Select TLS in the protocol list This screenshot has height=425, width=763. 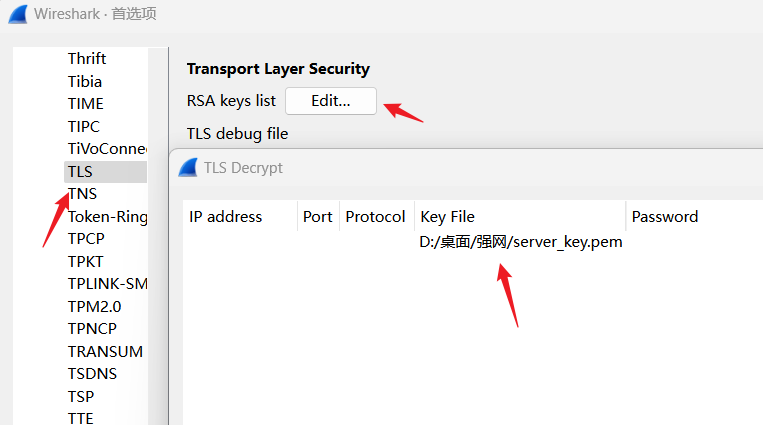coord(81,172)
